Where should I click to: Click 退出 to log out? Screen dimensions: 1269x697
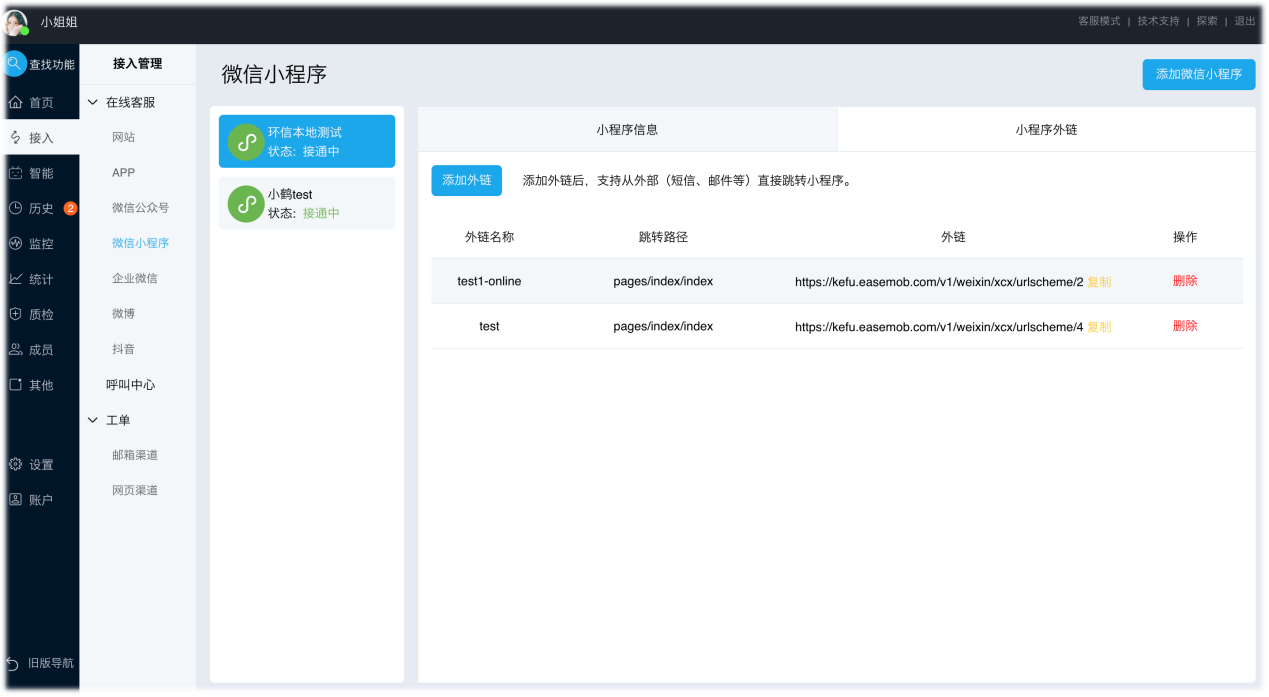[1245, 21]
